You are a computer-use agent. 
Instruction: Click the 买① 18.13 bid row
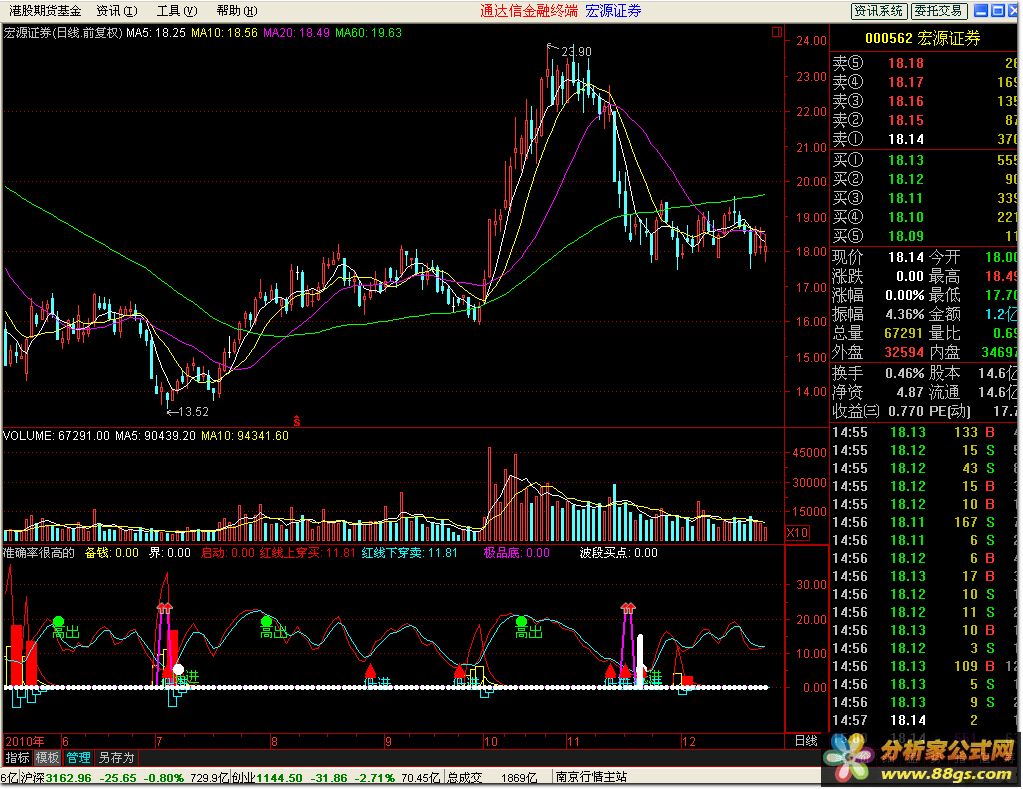click(924, 161)
